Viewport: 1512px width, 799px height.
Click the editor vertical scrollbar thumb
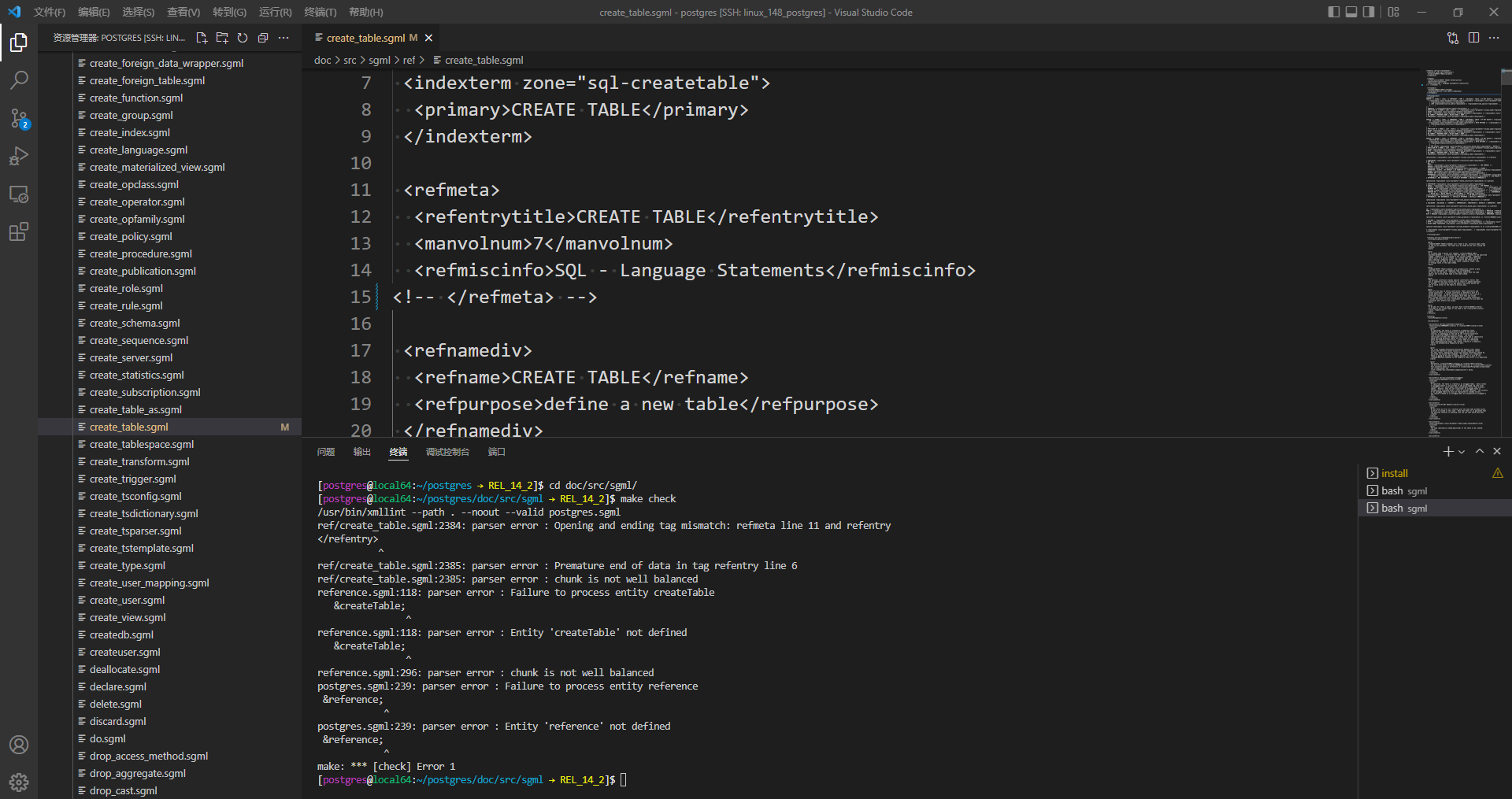pos(1506,76)
